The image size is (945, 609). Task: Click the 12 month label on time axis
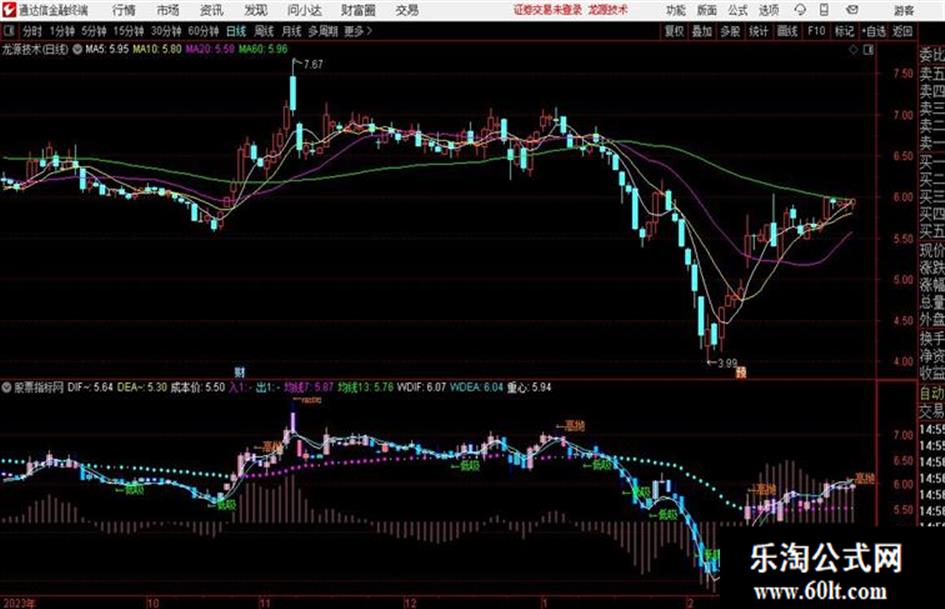[x=410, y=603]
